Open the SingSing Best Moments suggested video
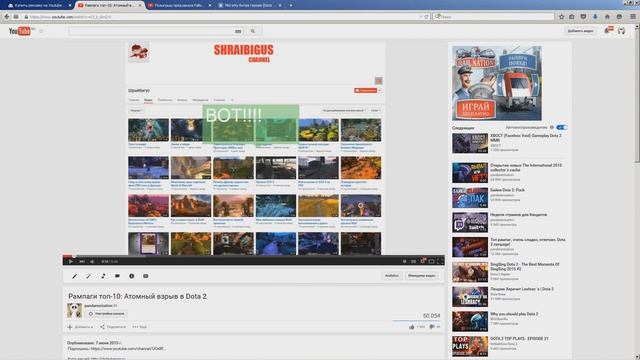640x360 pixels. (x=509, y=272)
